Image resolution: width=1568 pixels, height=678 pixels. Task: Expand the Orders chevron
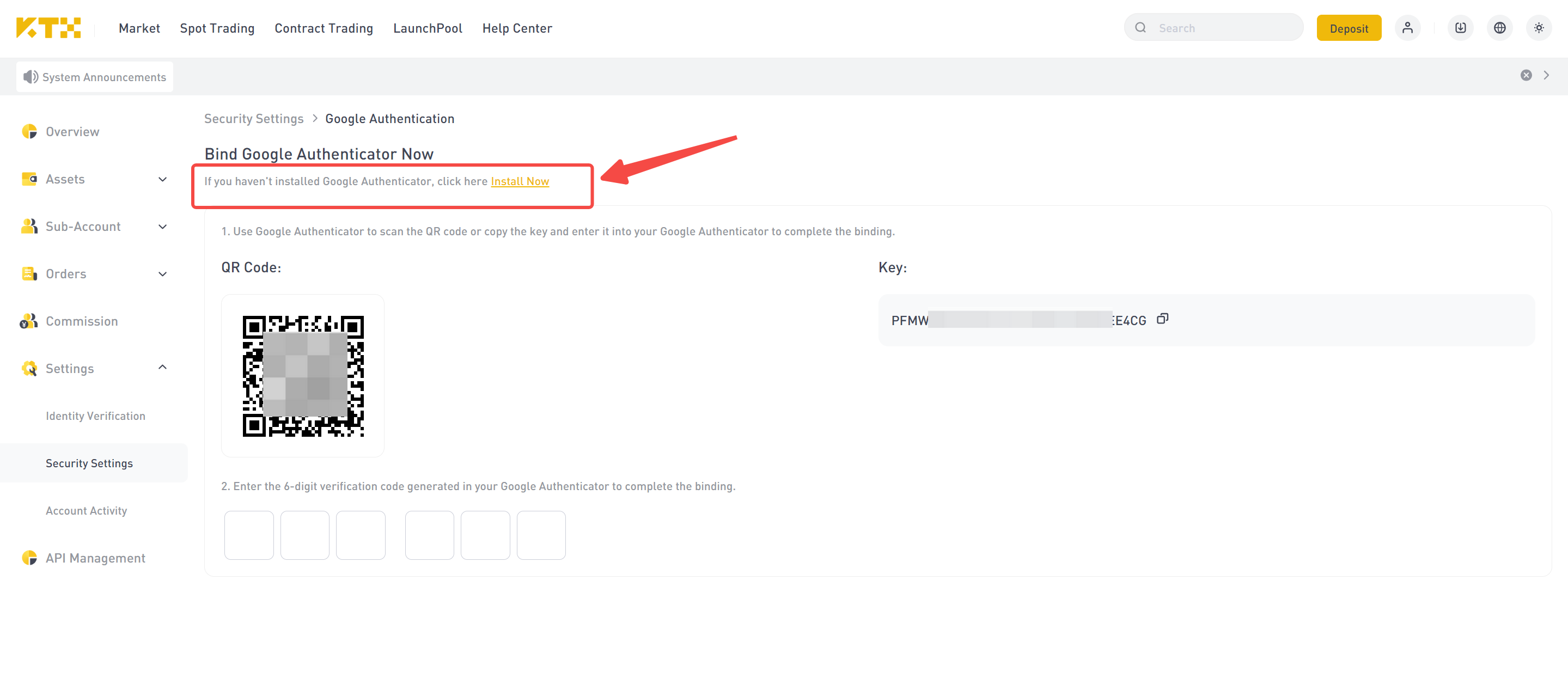[162, 274]
